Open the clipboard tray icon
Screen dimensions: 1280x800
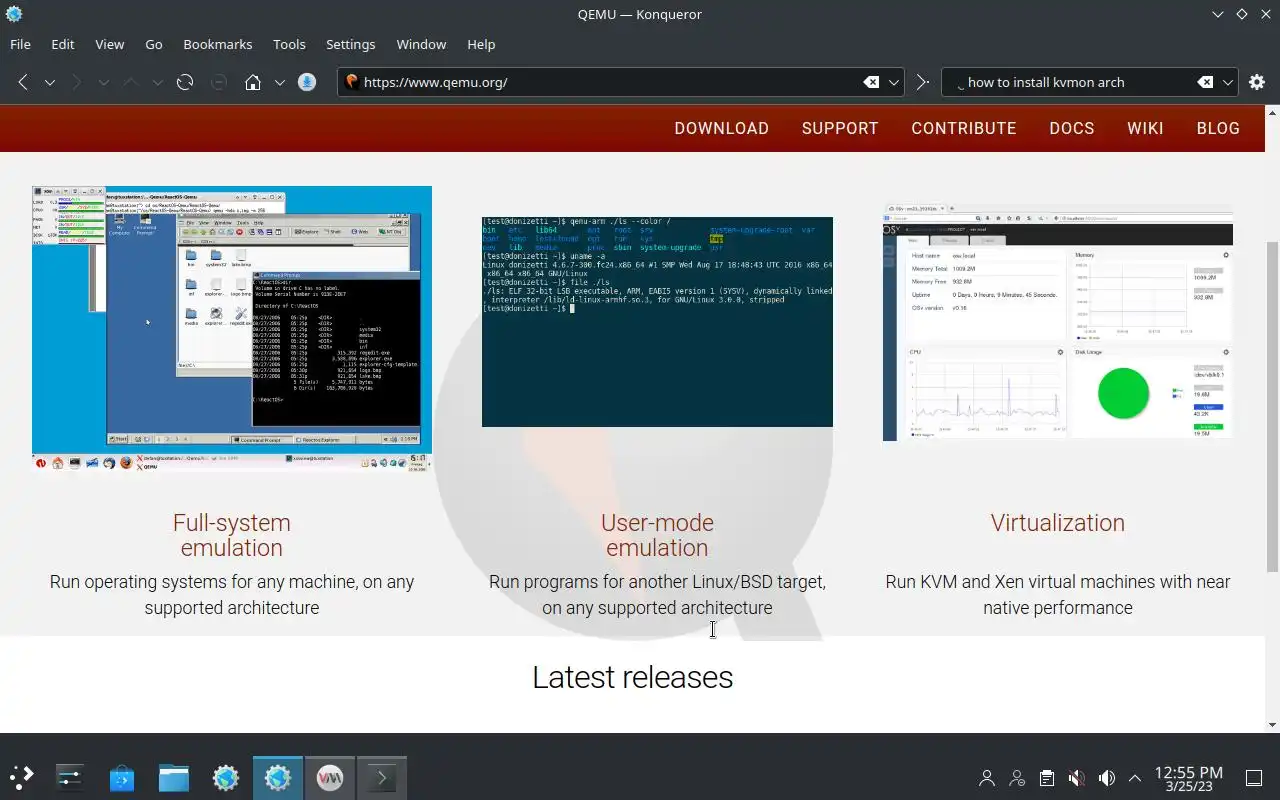[x=1047, y=778]
